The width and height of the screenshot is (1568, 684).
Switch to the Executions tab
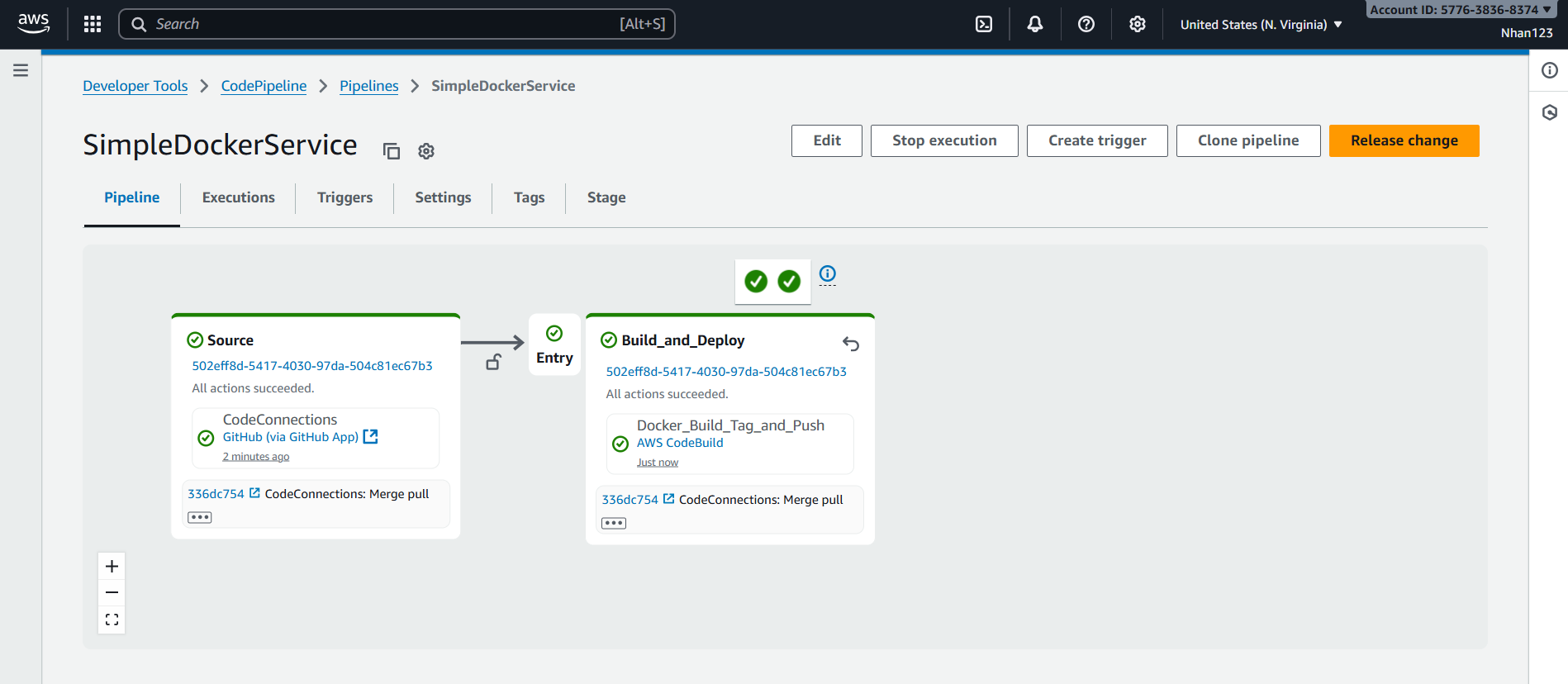[x=238, y=197]
